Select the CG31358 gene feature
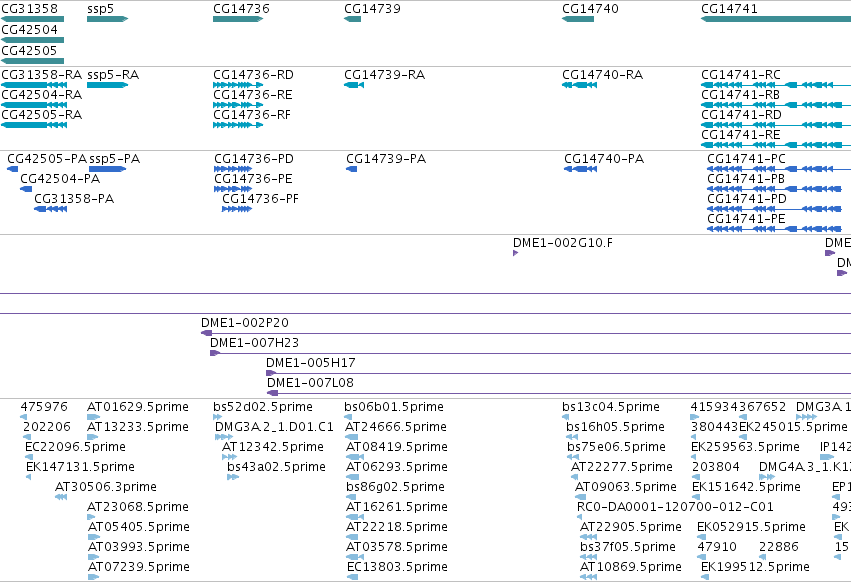The image size is (851, 582). (33, 19)
